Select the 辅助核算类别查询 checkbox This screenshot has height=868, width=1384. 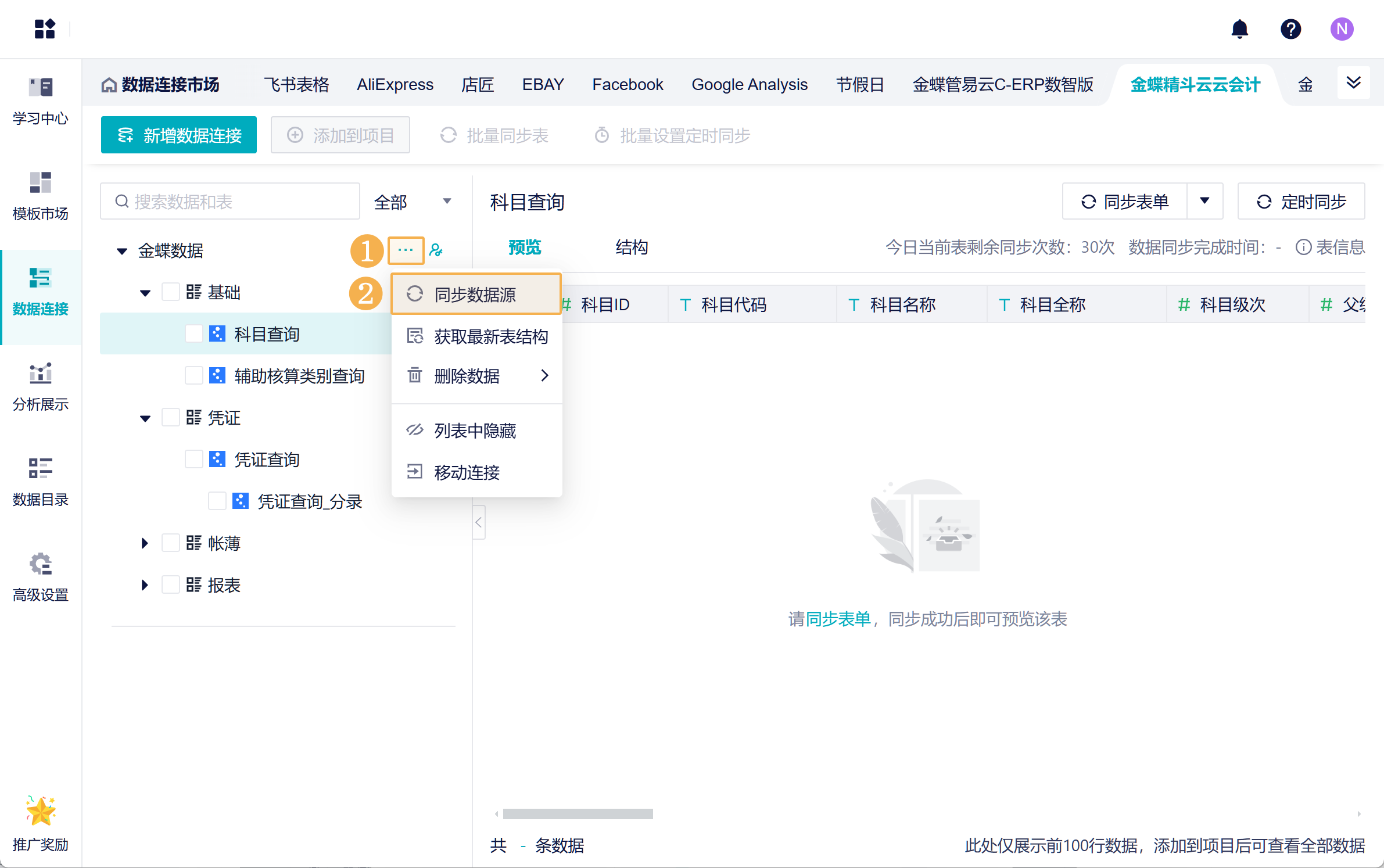tap(193, 376)
